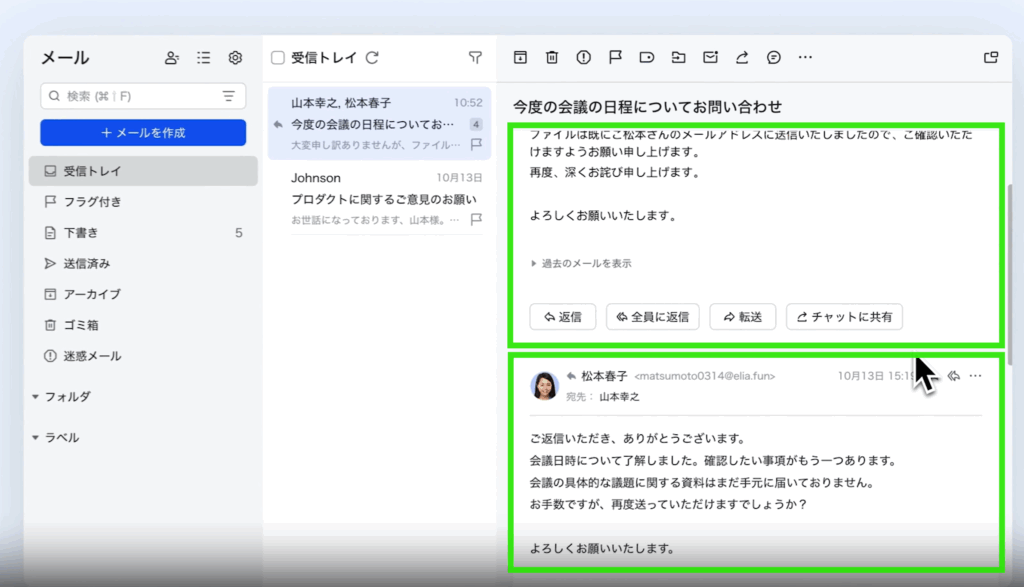The image size is (1024, 587).
Task: Tick the select-all checkbox beside 受信トレイ
Action: point(278,58)
